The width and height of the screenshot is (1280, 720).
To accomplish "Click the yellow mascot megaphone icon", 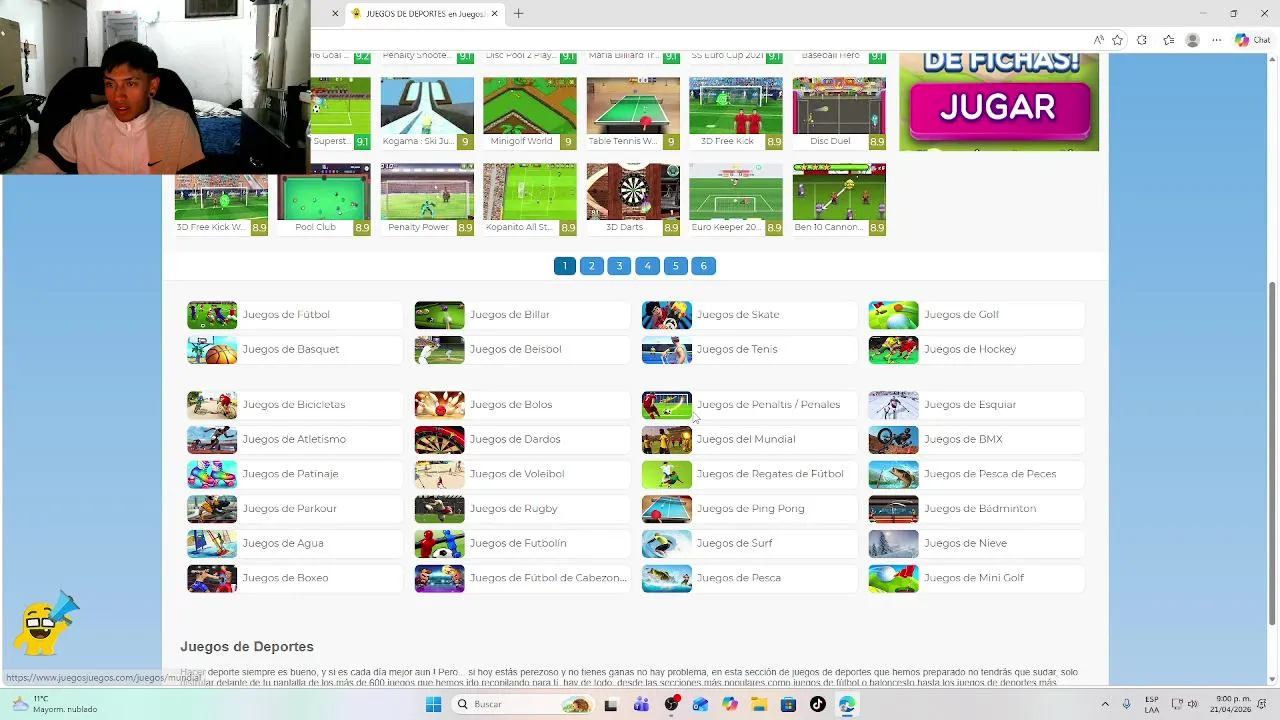I will [47, 624].
